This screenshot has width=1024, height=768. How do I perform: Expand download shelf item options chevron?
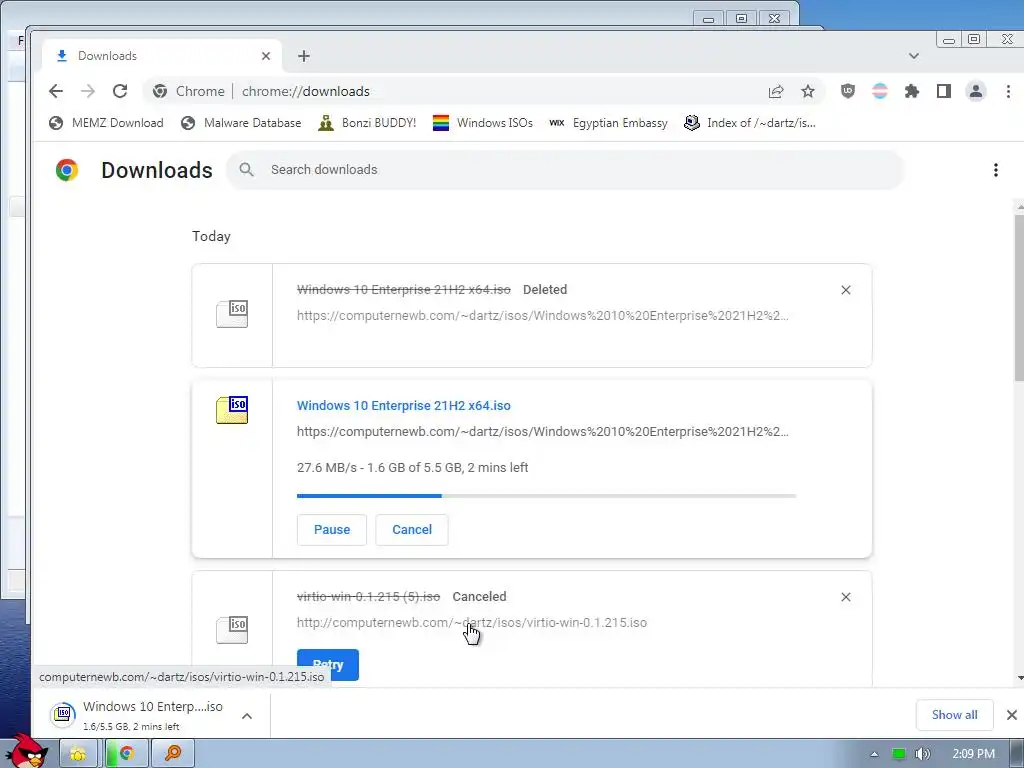(x=247, y=716)
